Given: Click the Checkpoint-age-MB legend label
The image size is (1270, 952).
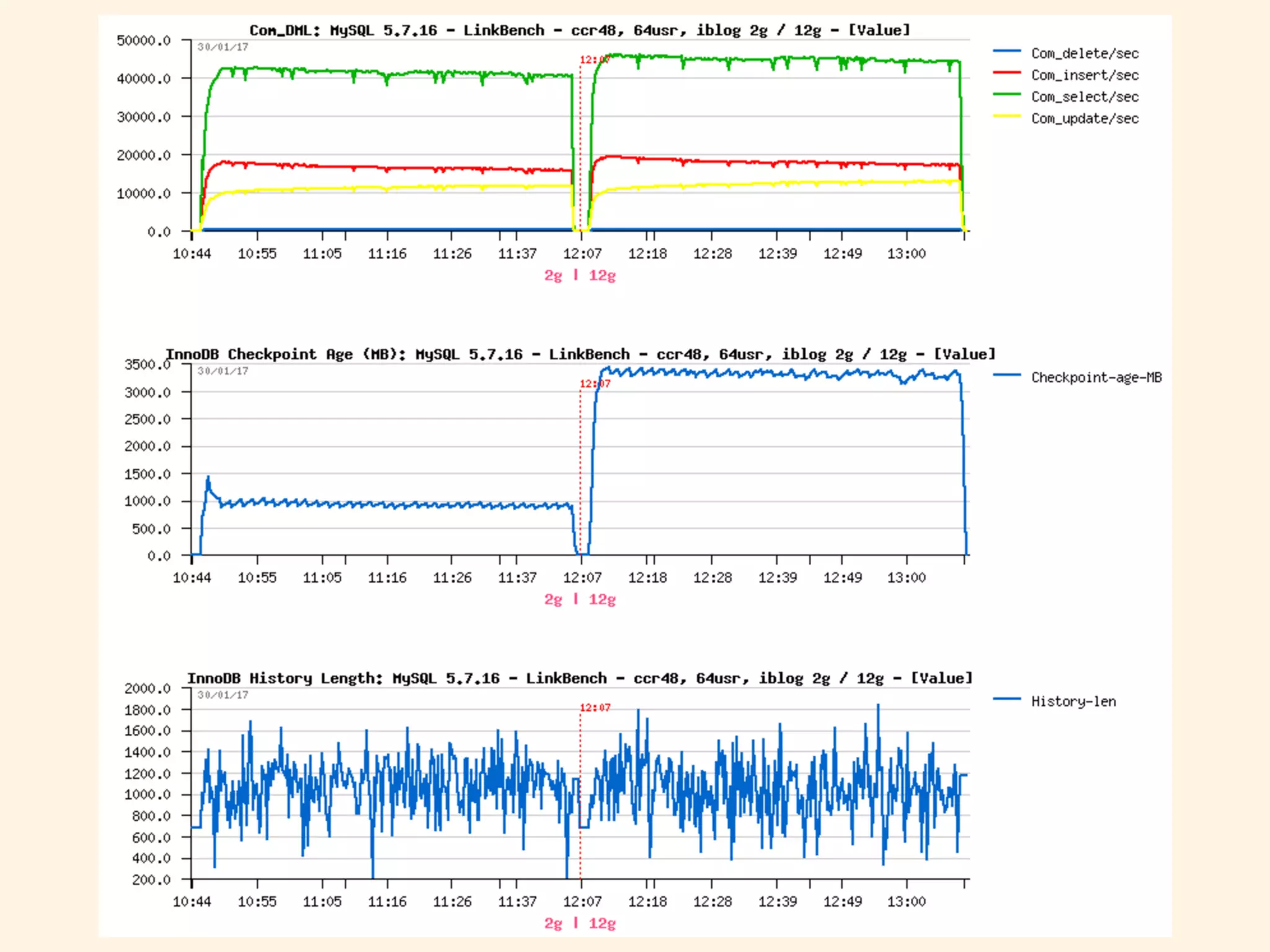Looking at the screenshot, I should coord(1096,377).
